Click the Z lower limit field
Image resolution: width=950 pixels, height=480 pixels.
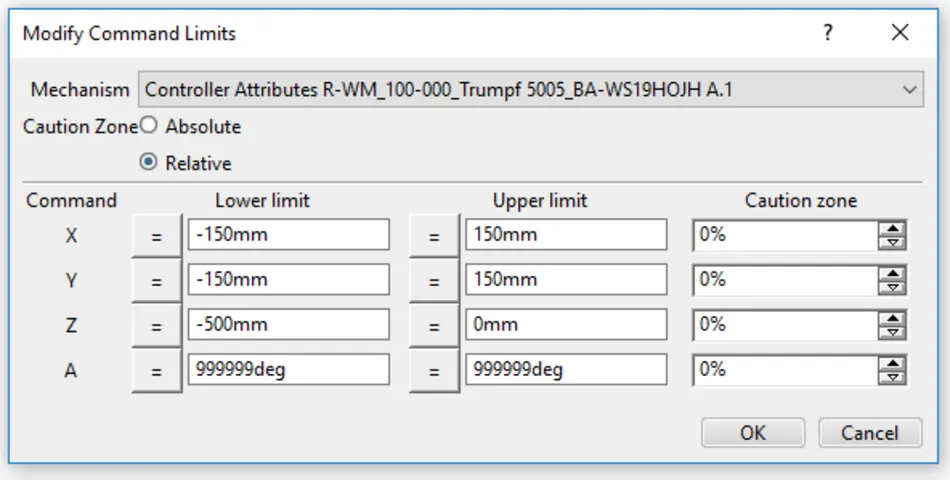point(288,325)
